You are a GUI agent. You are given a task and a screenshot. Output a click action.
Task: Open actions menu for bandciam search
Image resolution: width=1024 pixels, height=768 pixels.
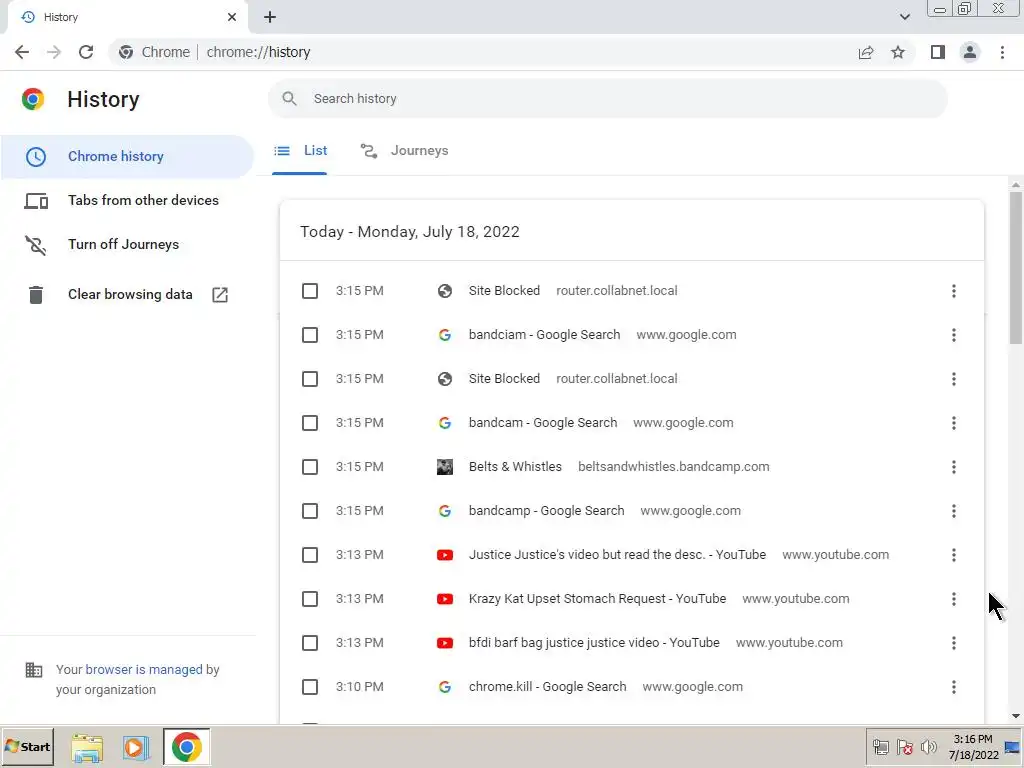click(953, 335)
